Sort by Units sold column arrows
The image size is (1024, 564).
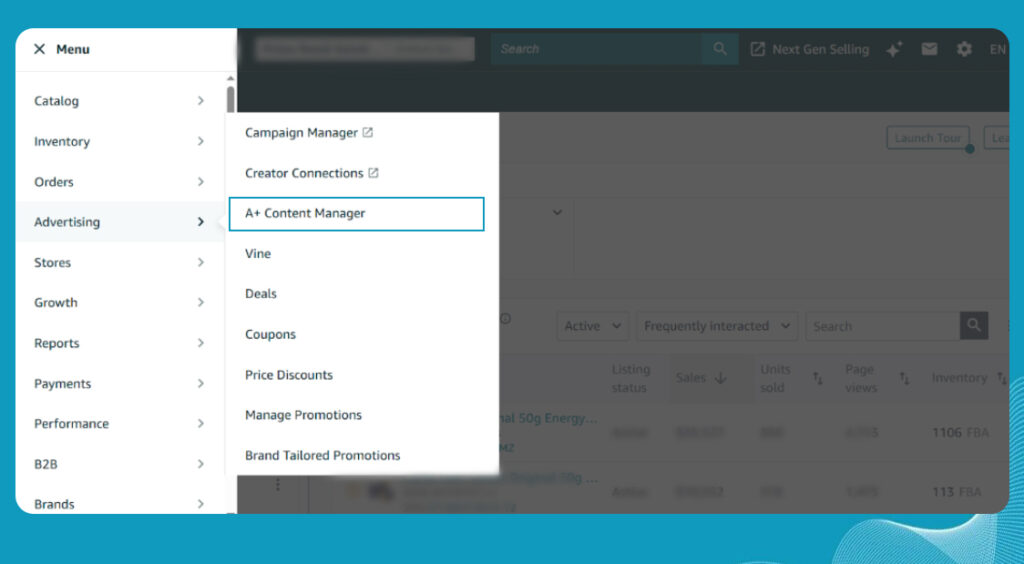click(817, 378)
